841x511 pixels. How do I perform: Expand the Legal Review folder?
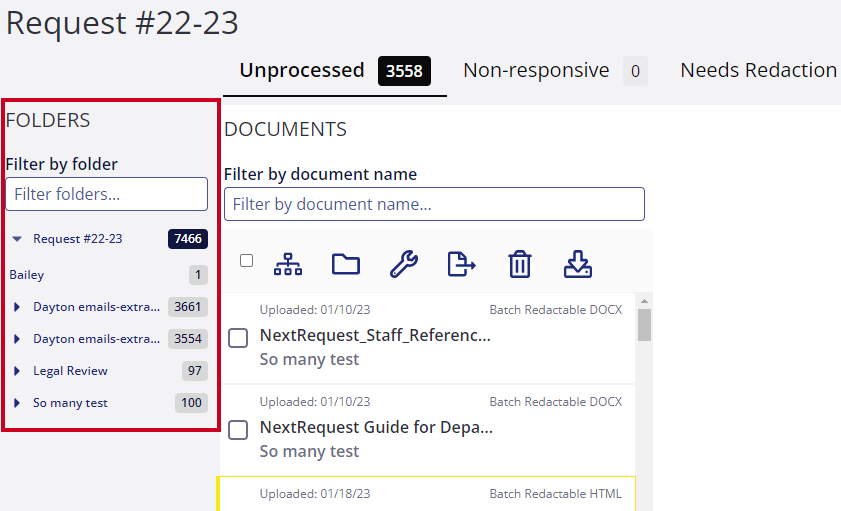pos(17,371)
